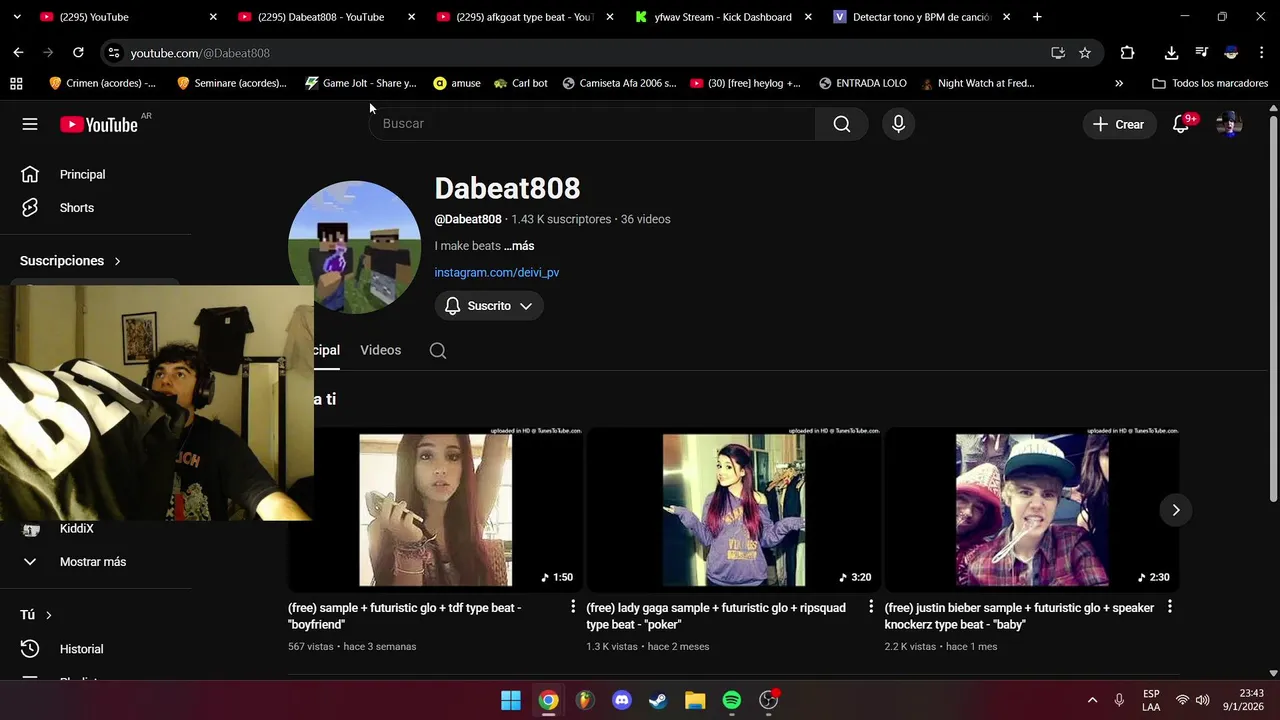Bookmark this page with the star icon
This screenshot has height=720, width=1280.
[x=1085, y=53]
